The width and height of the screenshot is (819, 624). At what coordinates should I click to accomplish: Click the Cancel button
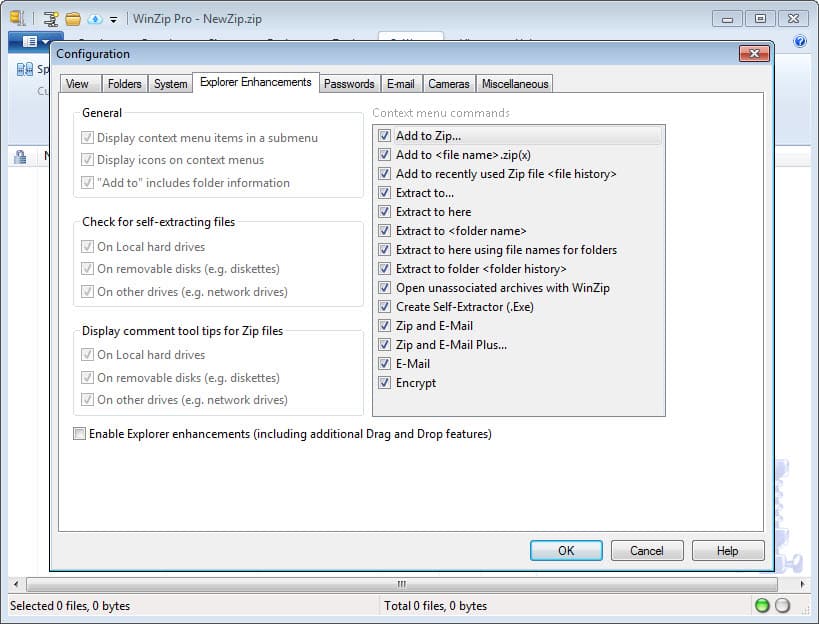tap(647, 550)
